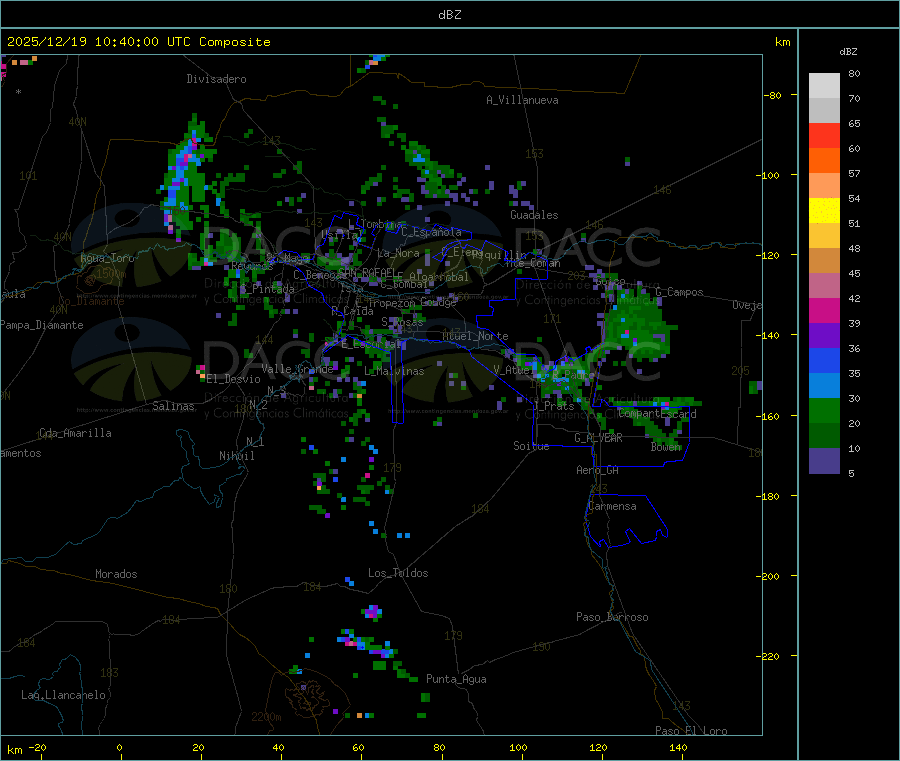Click the L_Malvinas map label
Image resolution: width=900 pixels, height=761 pixels.
(394, 371)
